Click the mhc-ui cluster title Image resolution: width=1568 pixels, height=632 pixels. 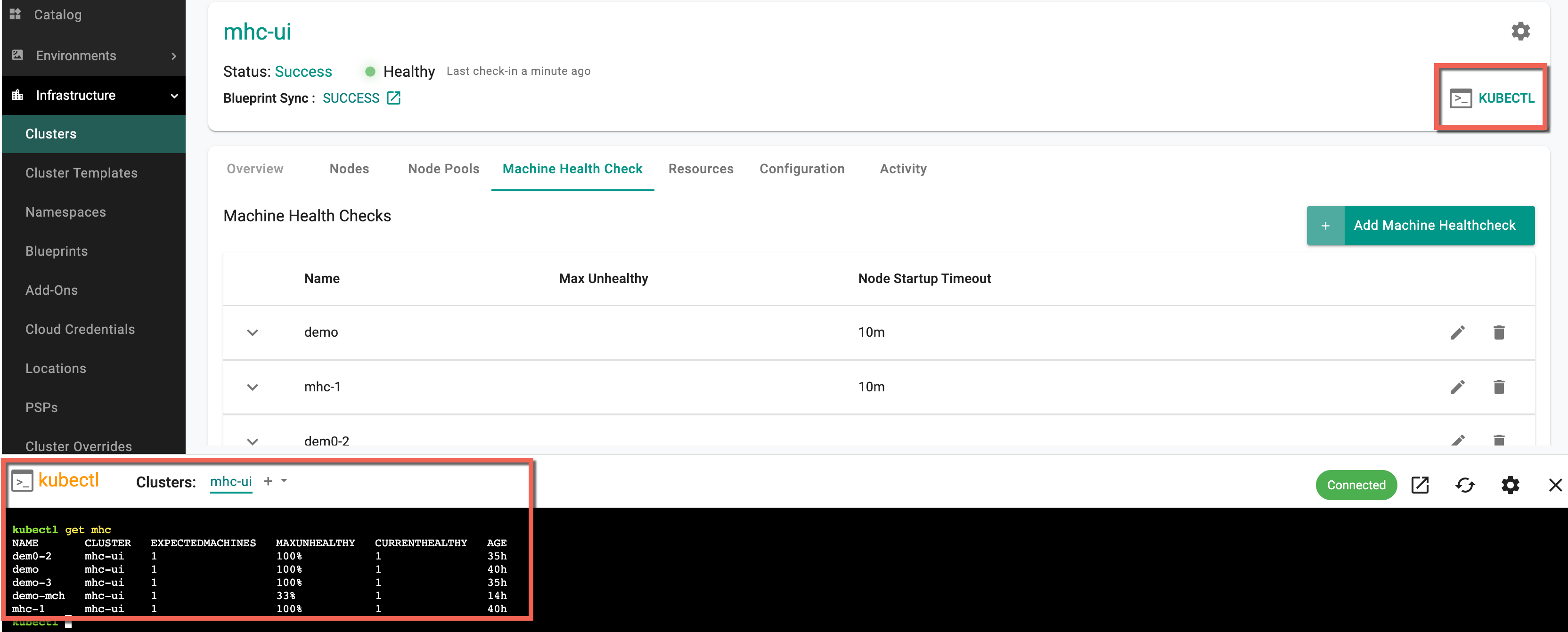[257, 32]
